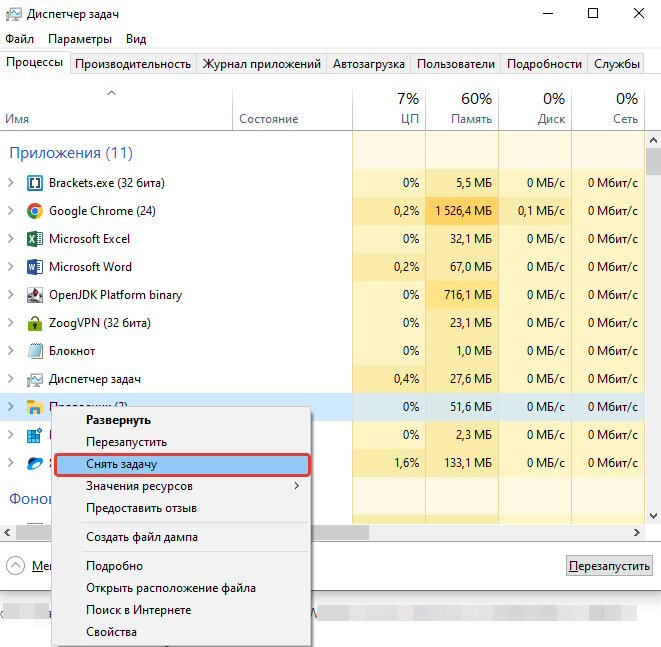Click the Диспетчер задач row icon
The height and width of the screenshot is (647, 661).
[35, 379]
